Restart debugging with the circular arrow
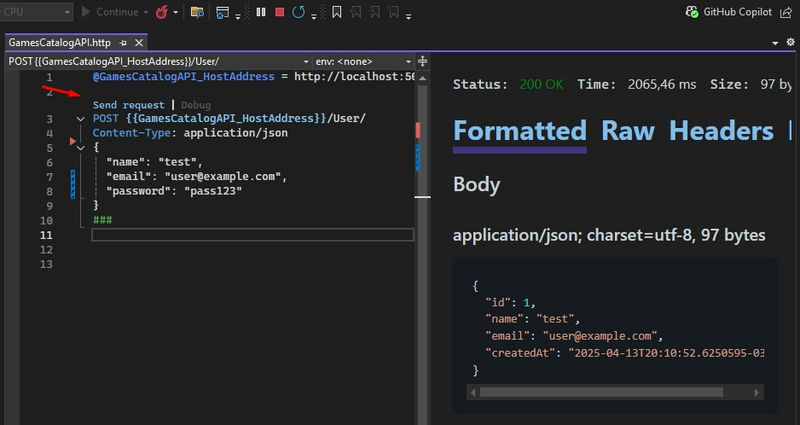This screenshot has height=425, width=800. pos(297,12)
